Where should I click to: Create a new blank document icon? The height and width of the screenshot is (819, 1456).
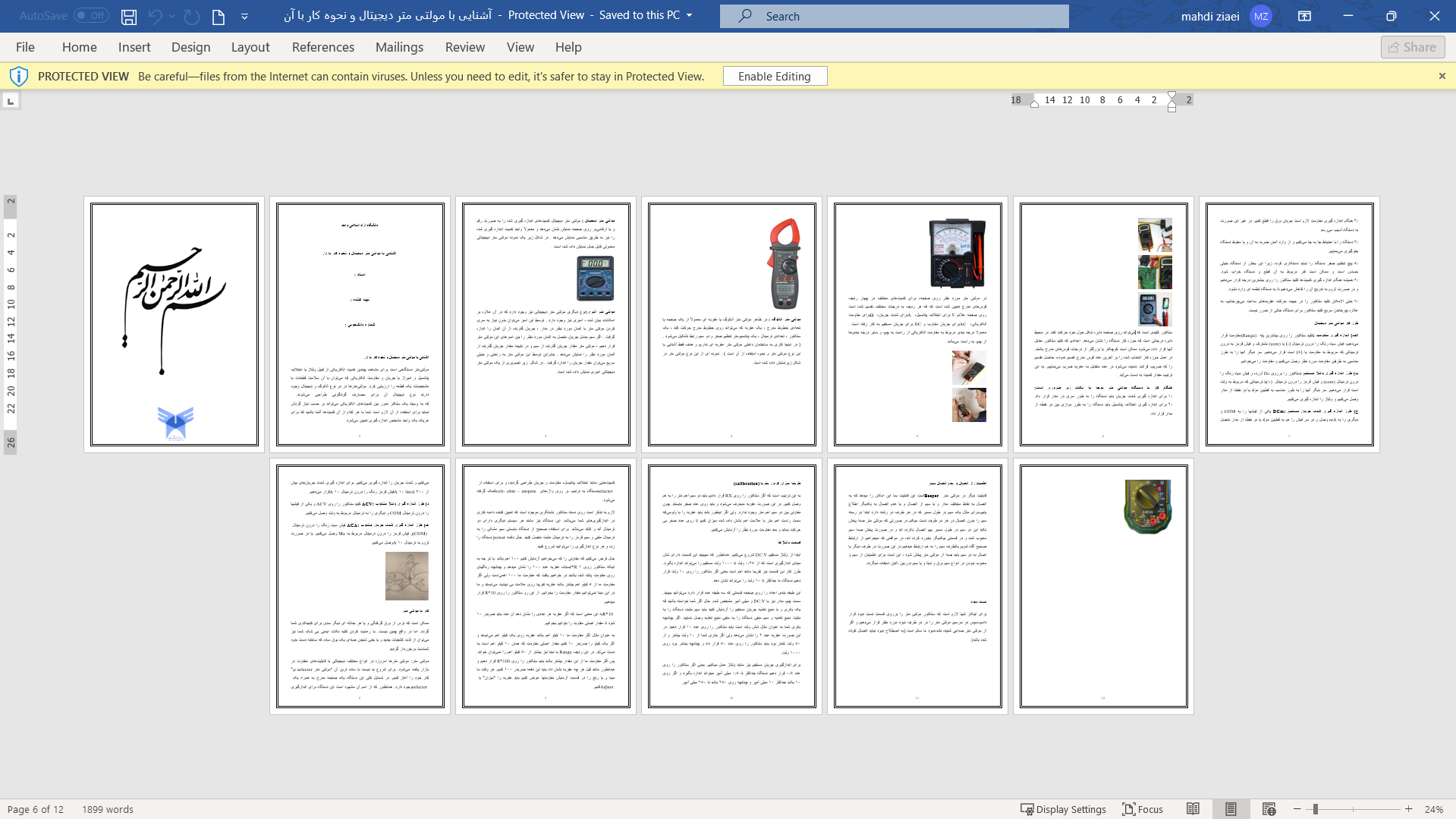[x=219, y=16]
